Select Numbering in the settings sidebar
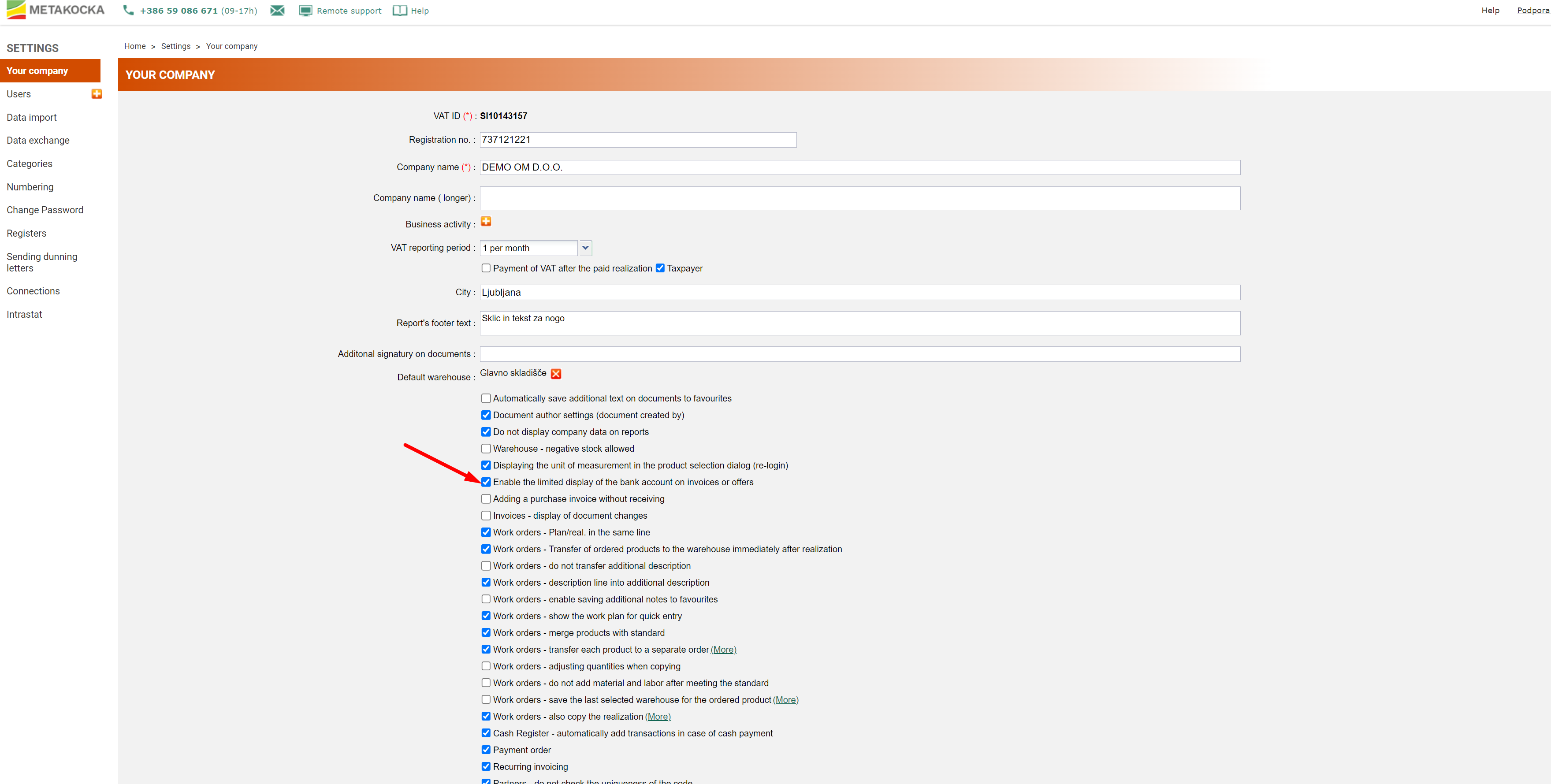 pyautogui.click(x=30, y=187)
